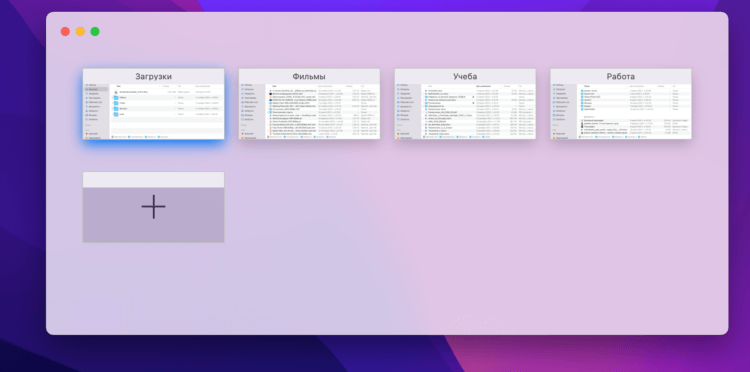Click the plus icon to add a new tab
Viewport: 750px width, 372px height.
pos(153,207)
